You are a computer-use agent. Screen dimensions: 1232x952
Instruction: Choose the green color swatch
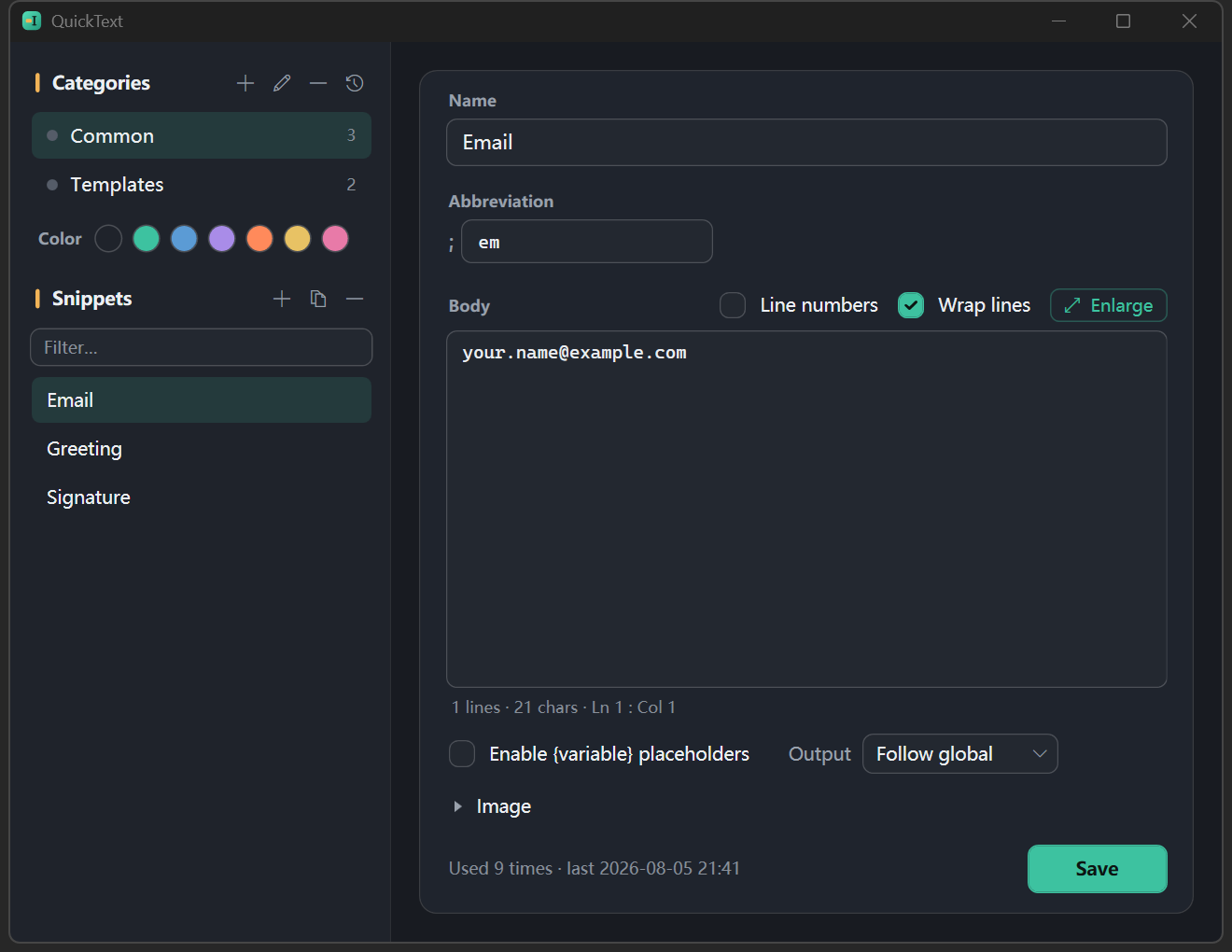(147, 239)
